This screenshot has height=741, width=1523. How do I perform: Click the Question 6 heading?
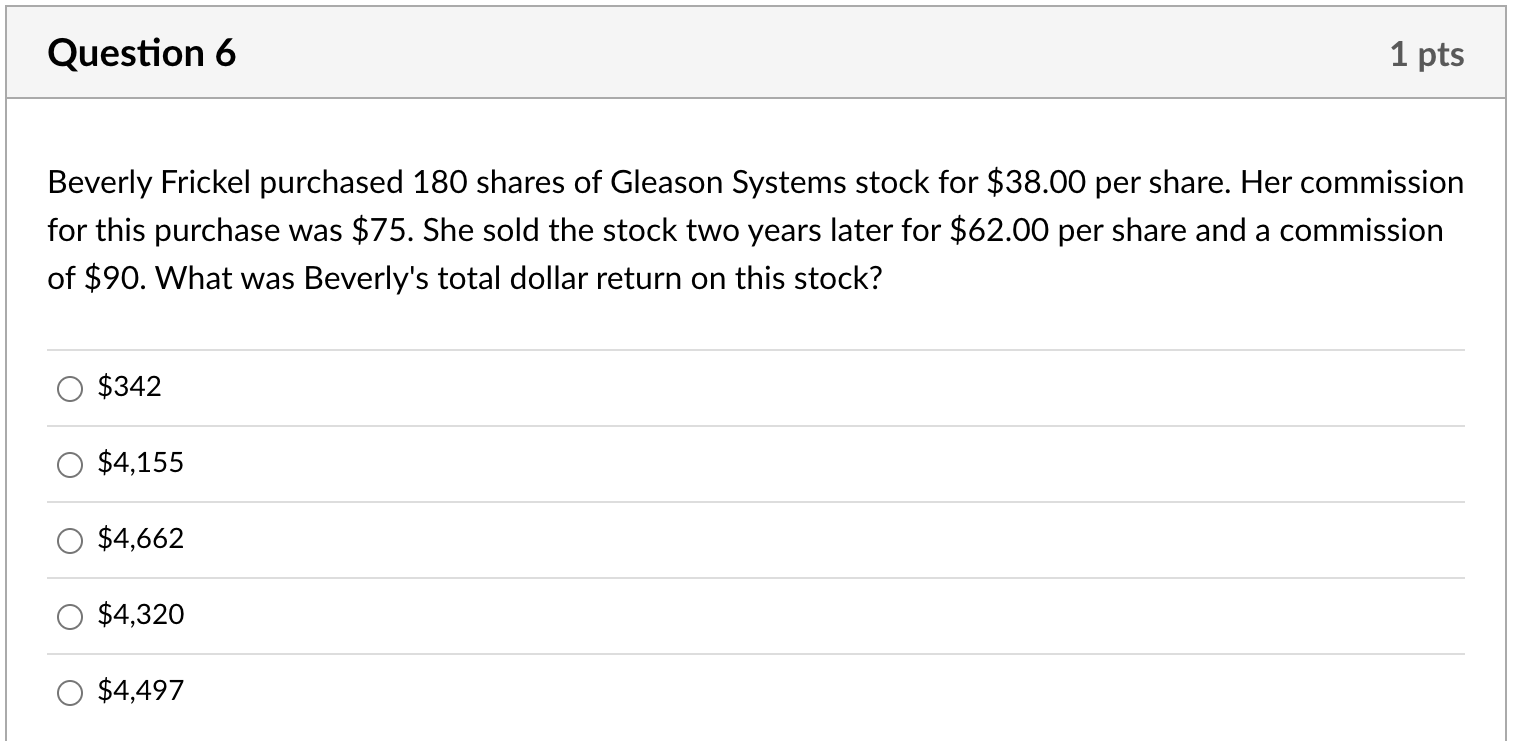click(x=141, y=53)
